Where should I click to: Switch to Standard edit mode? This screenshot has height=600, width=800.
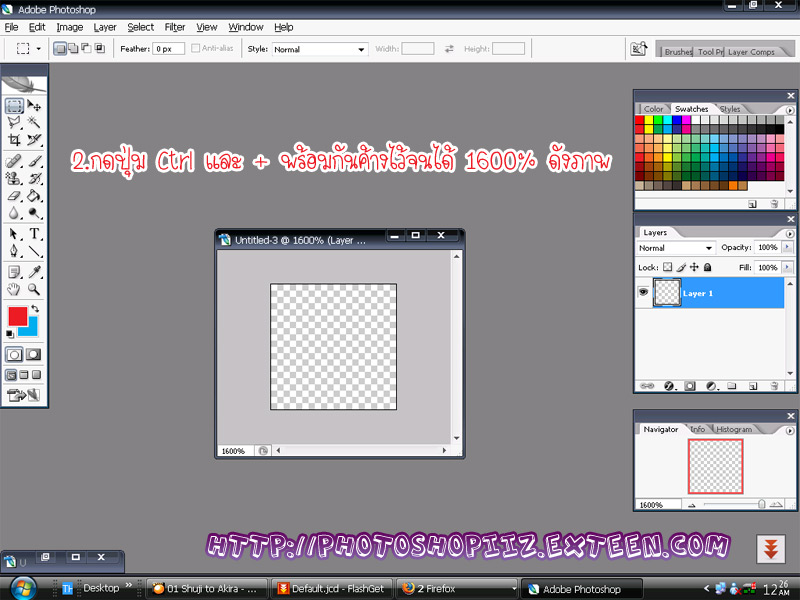pyautogui.click(x=14, y=355)
